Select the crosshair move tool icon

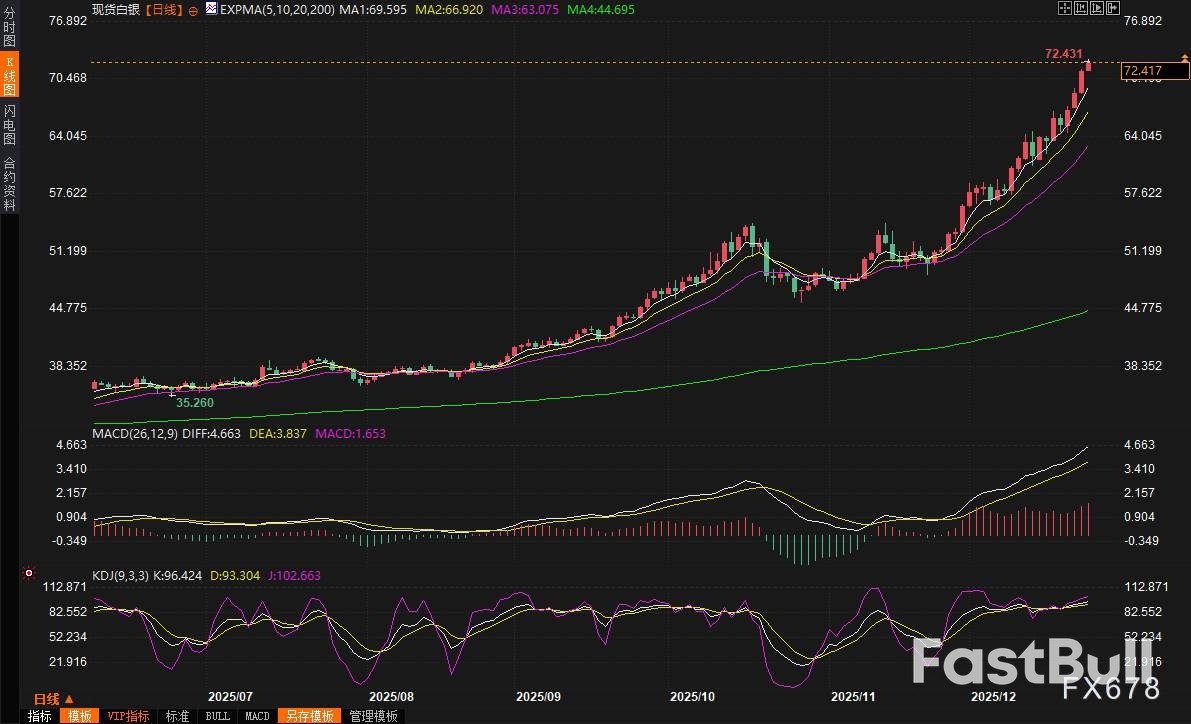click(x=1065, y=8)
